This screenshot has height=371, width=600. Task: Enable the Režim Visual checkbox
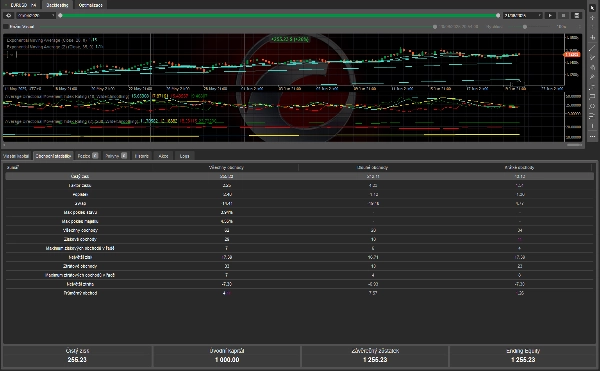(x=6, y=26)
